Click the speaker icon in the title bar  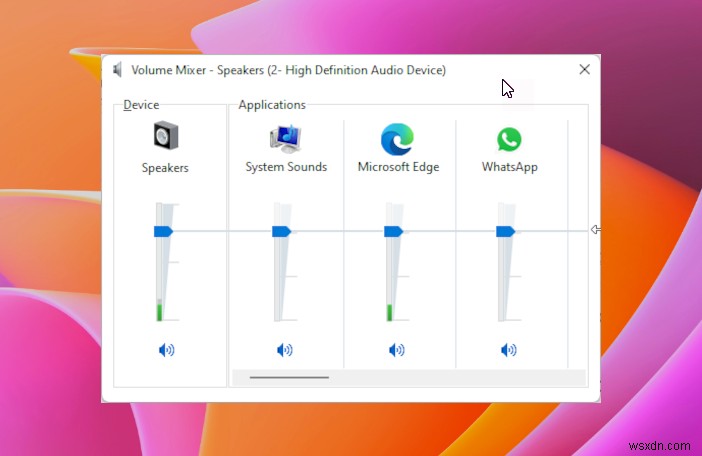click(117, 70)
